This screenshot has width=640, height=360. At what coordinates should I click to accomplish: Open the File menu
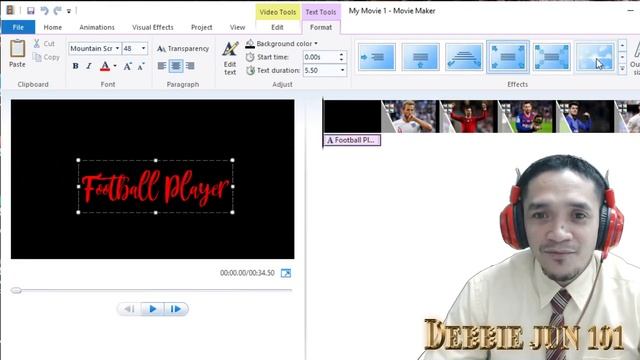click(x=18, y=27)
